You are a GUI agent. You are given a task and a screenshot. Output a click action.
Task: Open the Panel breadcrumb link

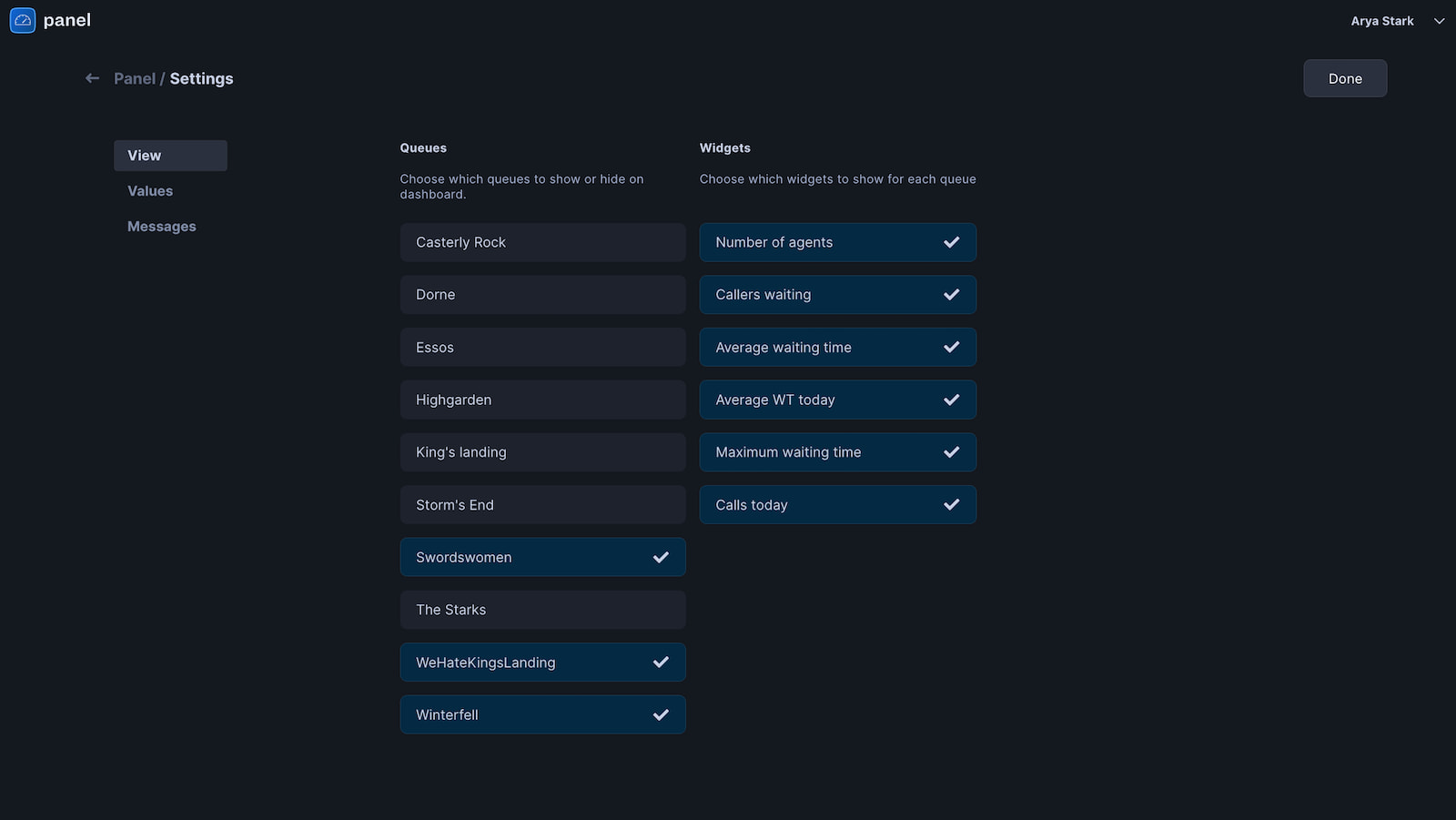[135, 78]
